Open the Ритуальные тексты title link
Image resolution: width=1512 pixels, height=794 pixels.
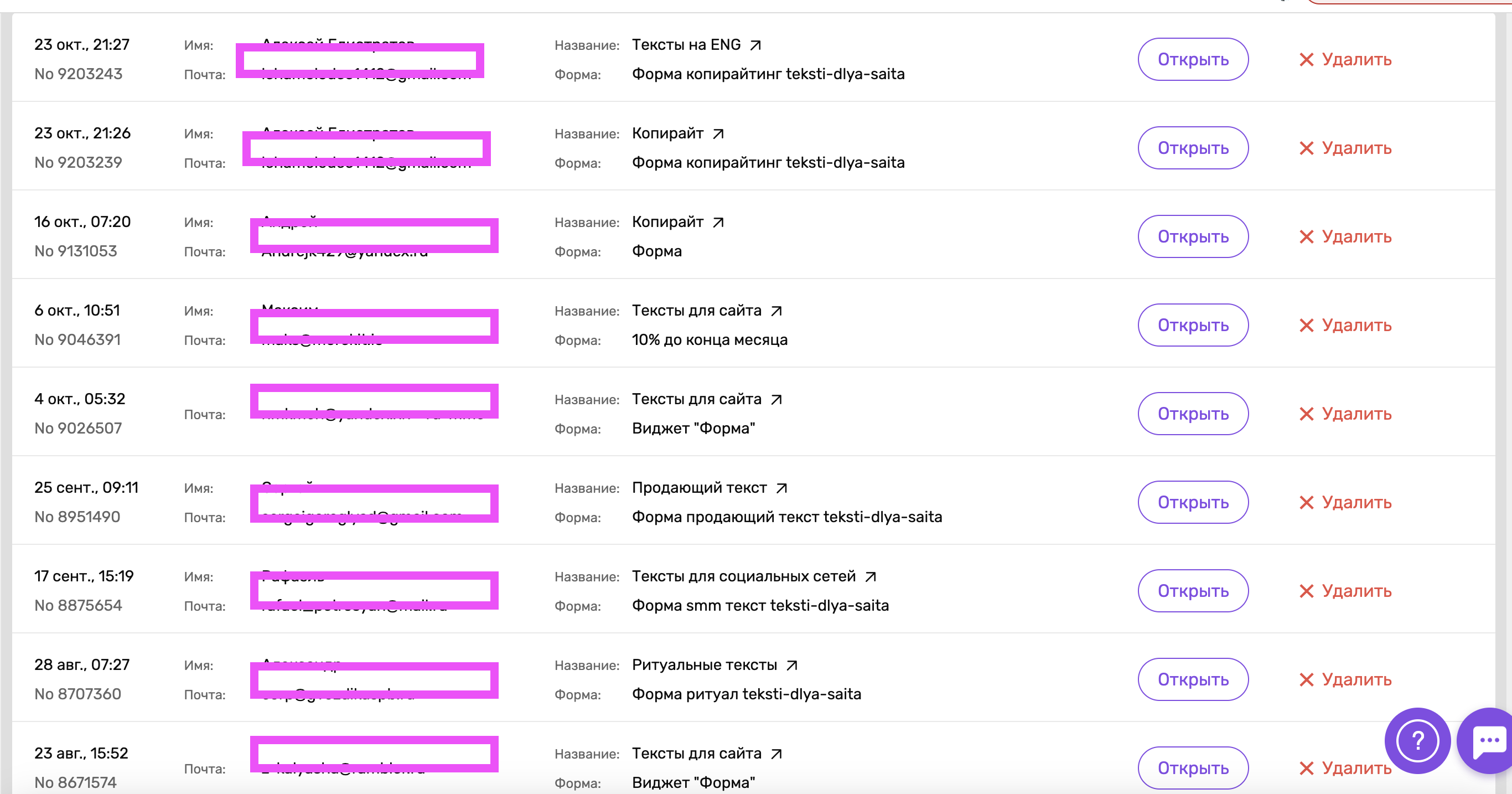[704, 665]
